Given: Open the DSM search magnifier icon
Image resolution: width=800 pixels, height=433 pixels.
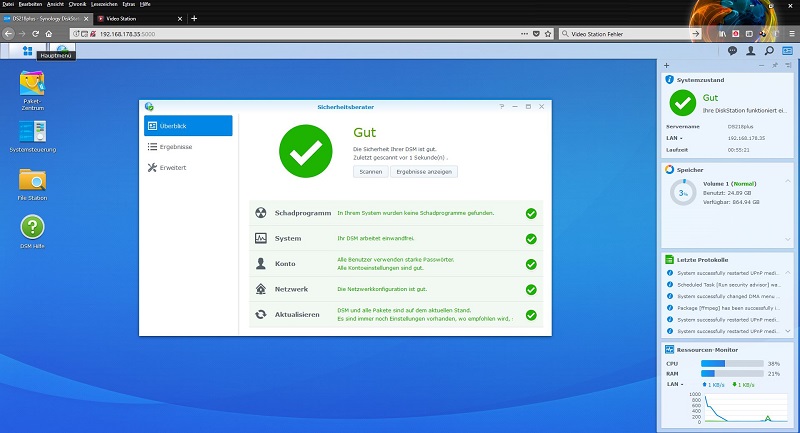Looking at the screenshot, I should point(769,50).
